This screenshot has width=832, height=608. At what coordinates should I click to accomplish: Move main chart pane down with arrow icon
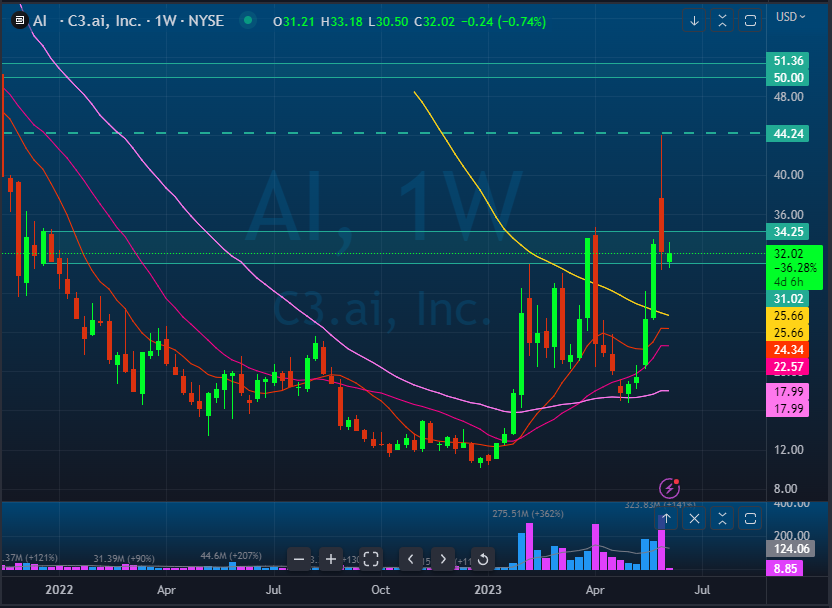click(x=694, y=21)
